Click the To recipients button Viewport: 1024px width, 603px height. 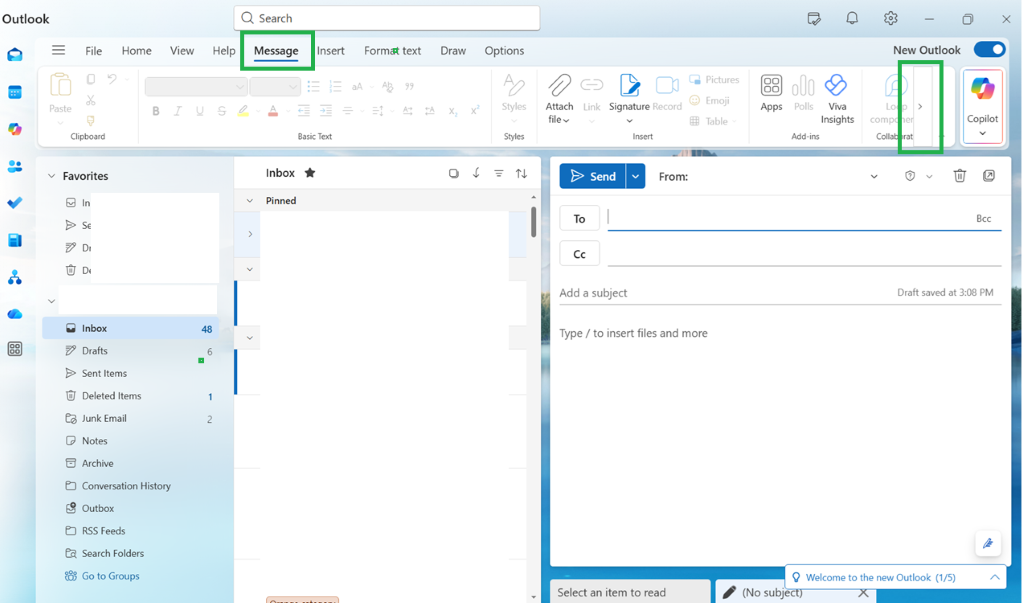pyautogui.click(x=579, y=219)
